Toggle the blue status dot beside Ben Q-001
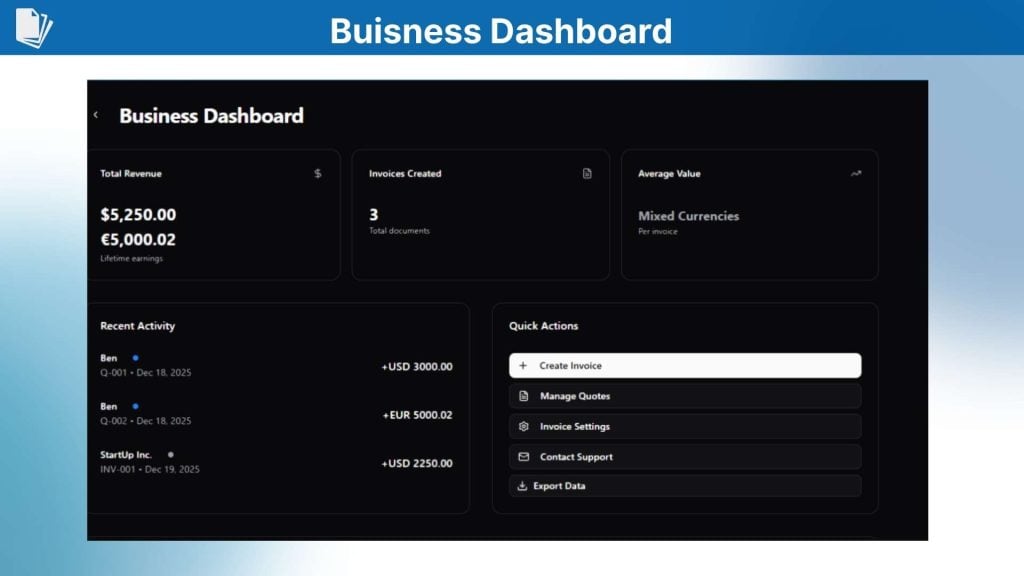Screen dimensions: 1024x576 pos(137,357)
